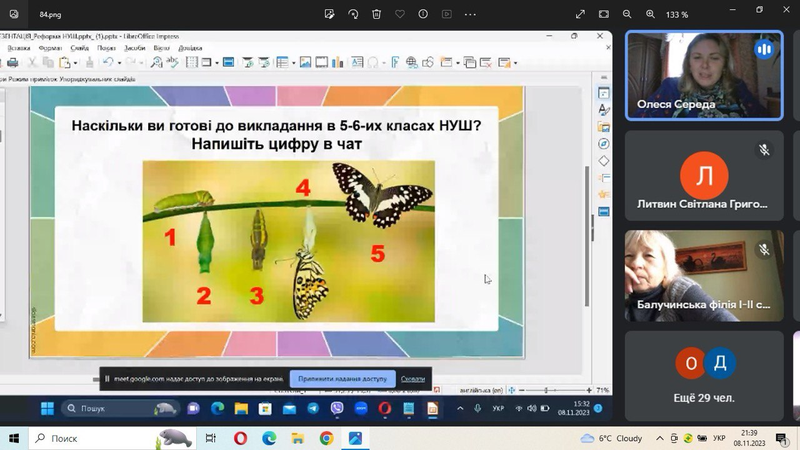Select Литвин Світлана participant tile
This screenshot has height=450, width=800.
click(x=704, y=176)
